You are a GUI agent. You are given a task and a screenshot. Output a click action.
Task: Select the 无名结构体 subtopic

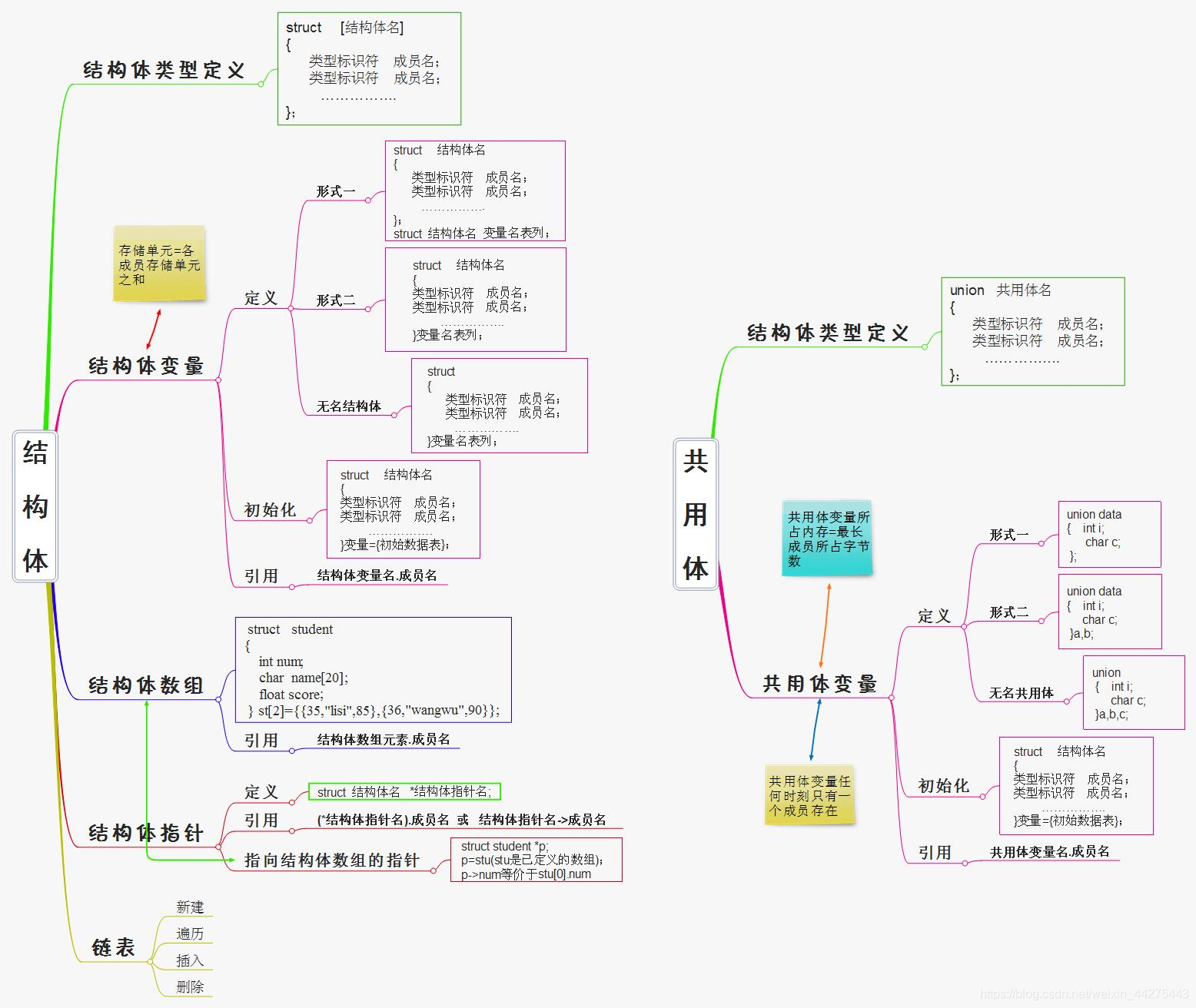349,406
